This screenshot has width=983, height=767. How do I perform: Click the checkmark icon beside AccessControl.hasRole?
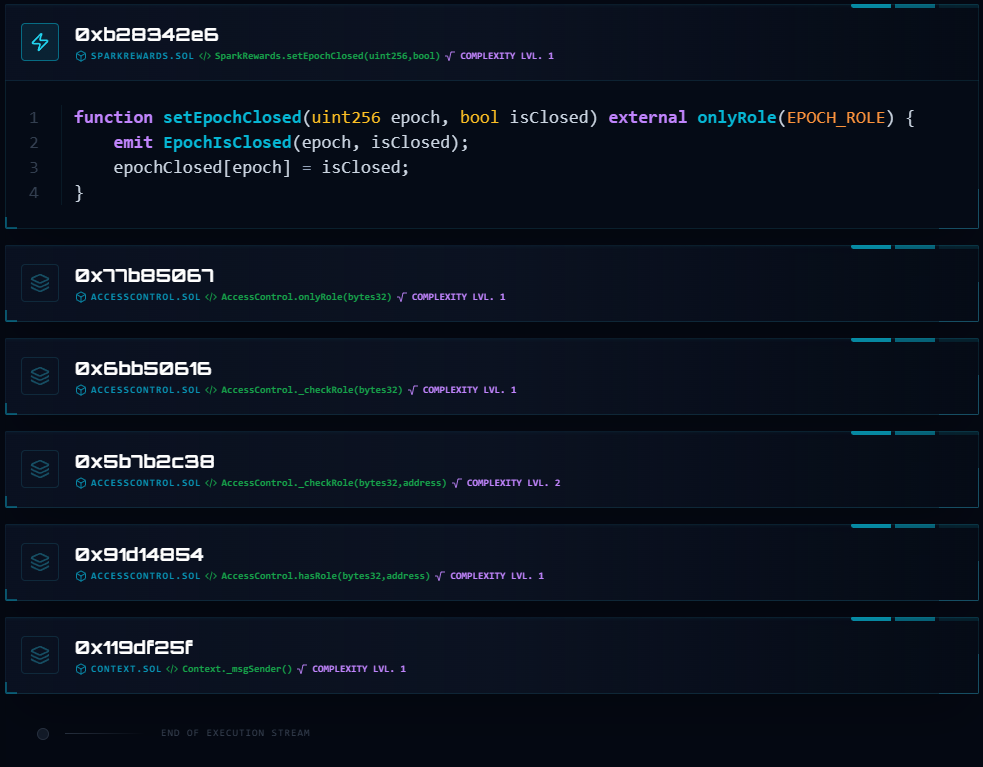pyautogui.click(x=438, y=575)
